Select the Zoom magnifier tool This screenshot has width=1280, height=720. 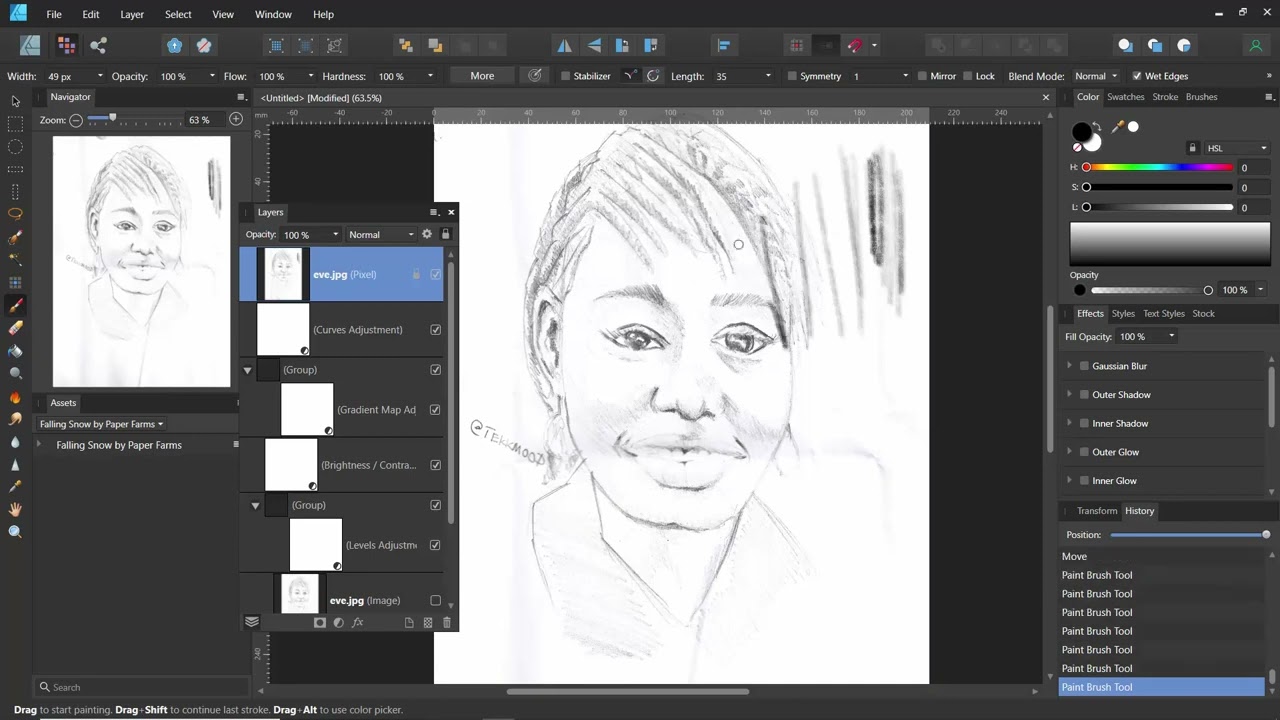pos(15,532)
